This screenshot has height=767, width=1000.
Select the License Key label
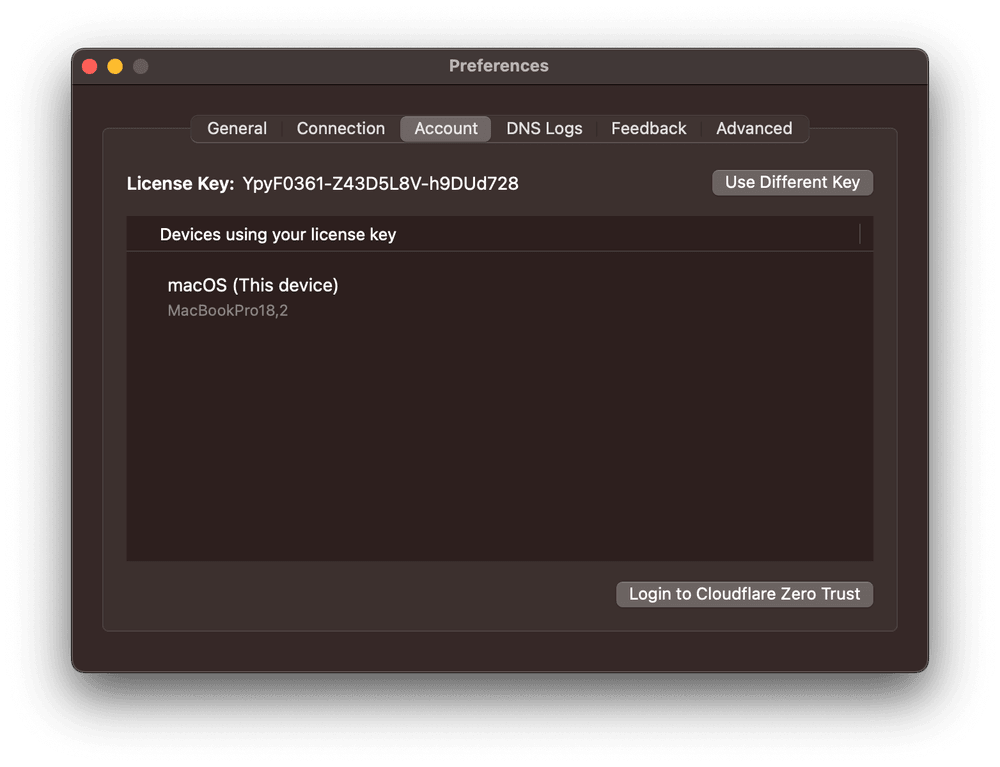[180, 183]
